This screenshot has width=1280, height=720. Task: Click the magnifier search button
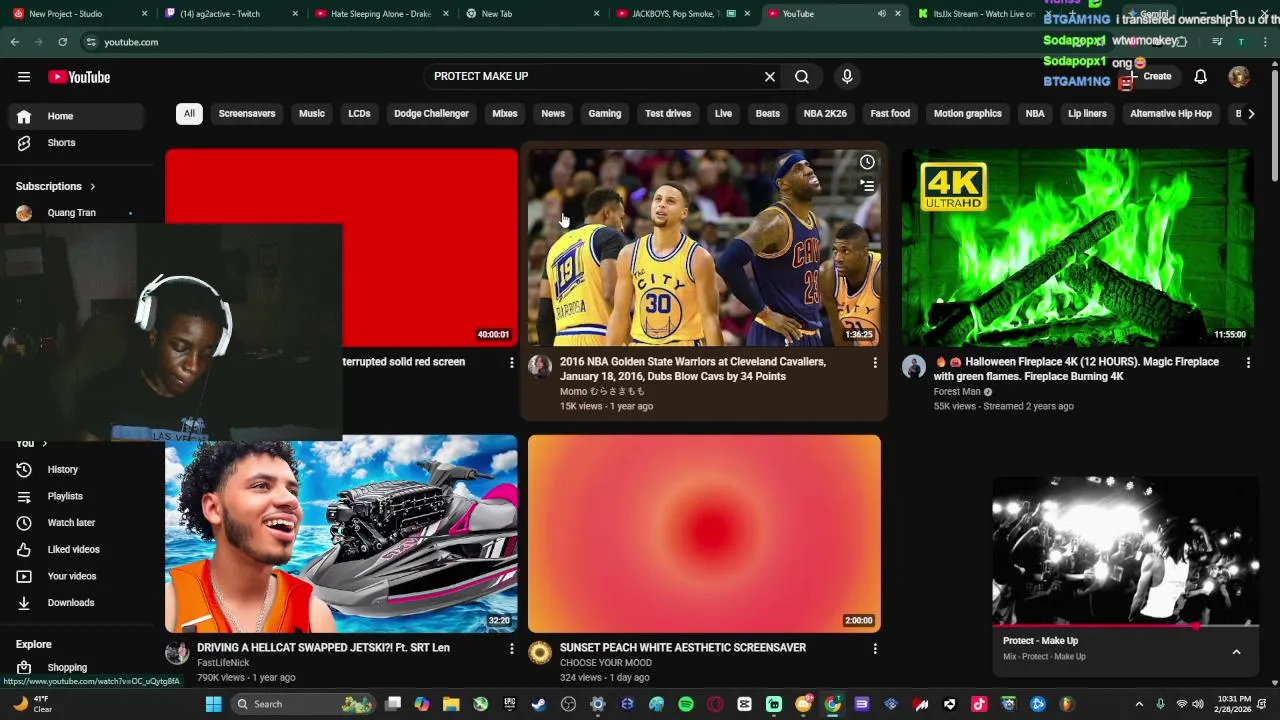802,76
